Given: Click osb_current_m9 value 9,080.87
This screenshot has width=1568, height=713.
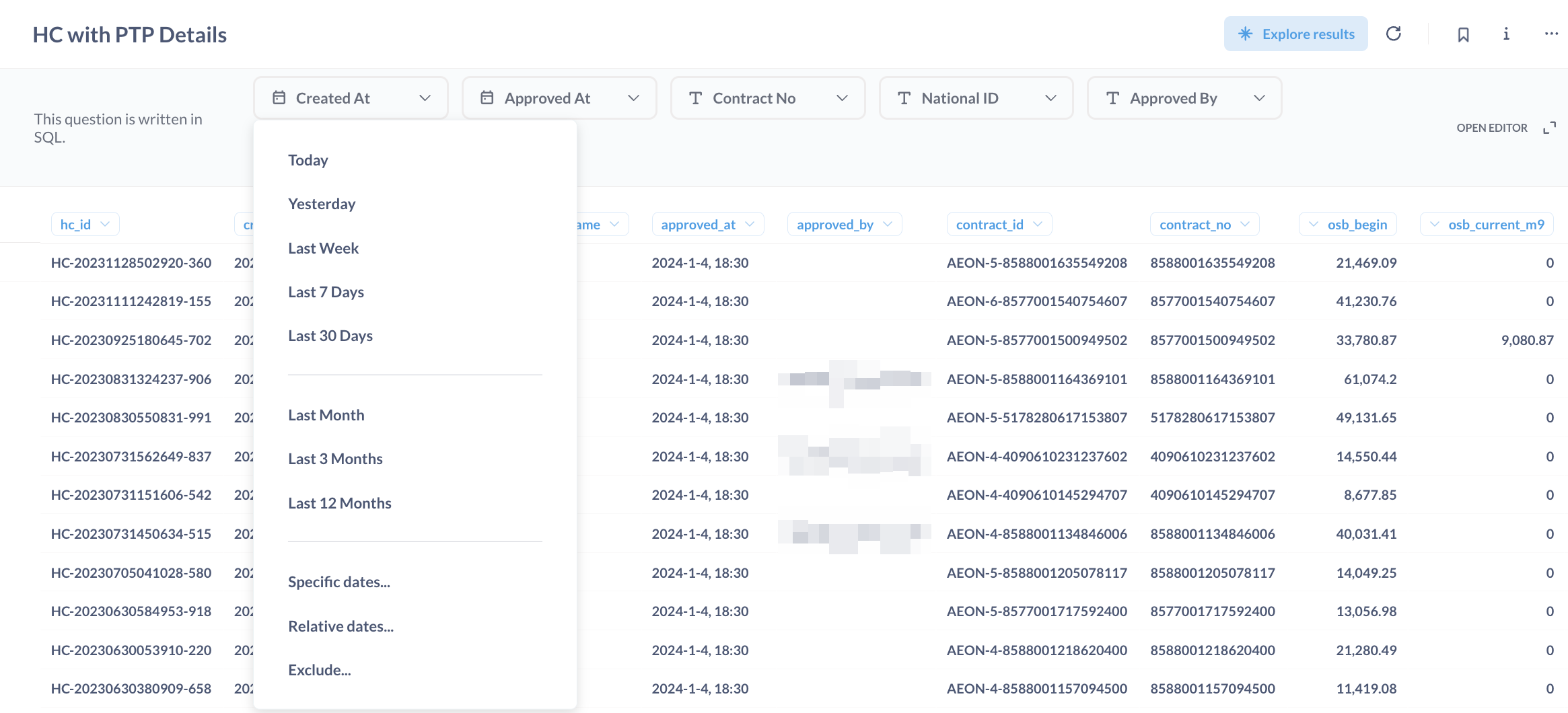Looking at the screenshot, I should pos(1528,340).
